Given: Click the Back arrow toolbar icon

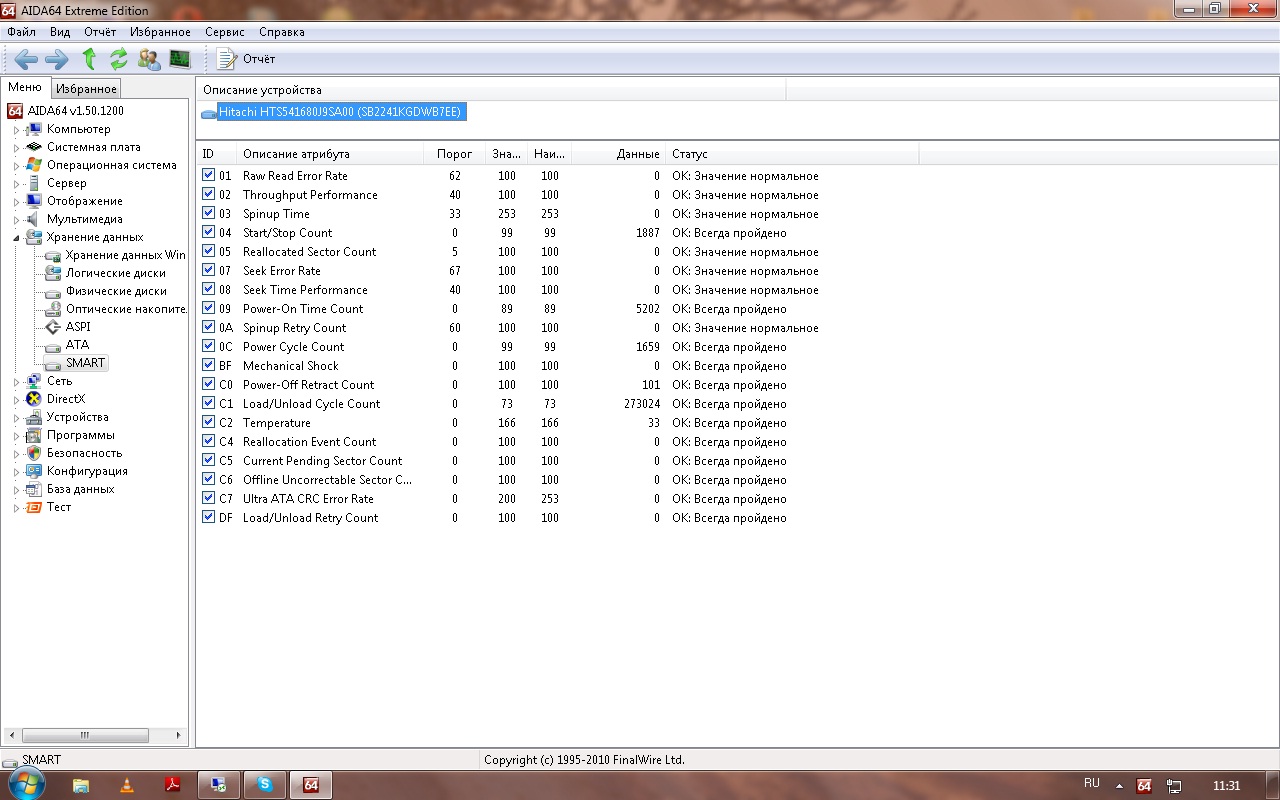Looking at the screenshot, I should tap(25, 59).
